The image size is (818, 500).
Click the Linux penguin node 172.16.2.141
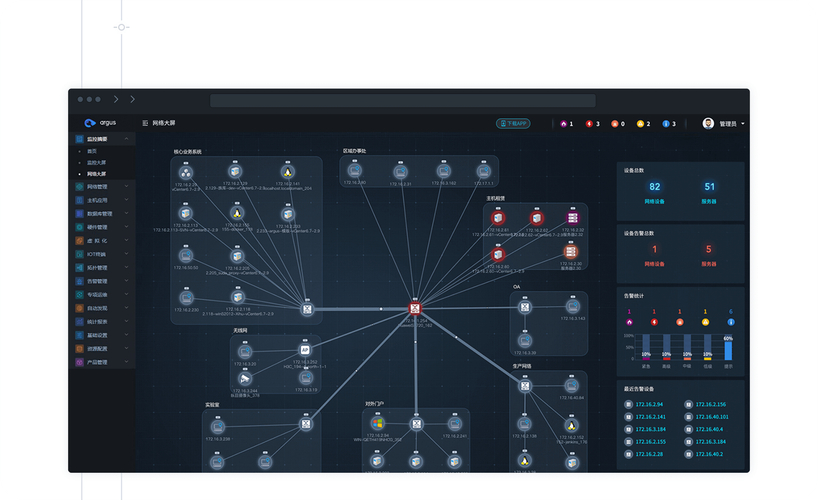click(286, 172)
